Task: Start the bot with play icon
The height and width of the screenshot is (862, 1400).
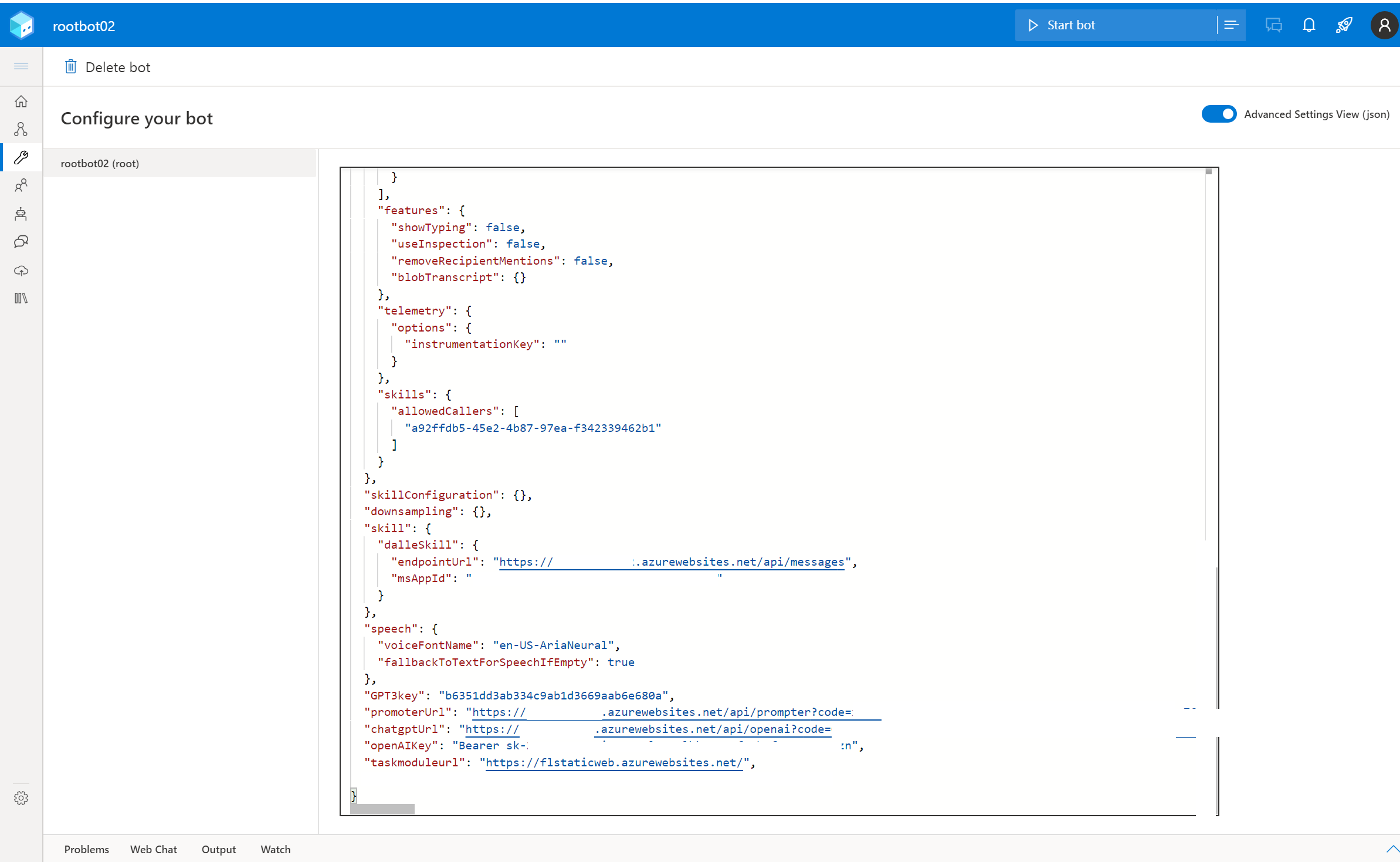Action: 1116,25
